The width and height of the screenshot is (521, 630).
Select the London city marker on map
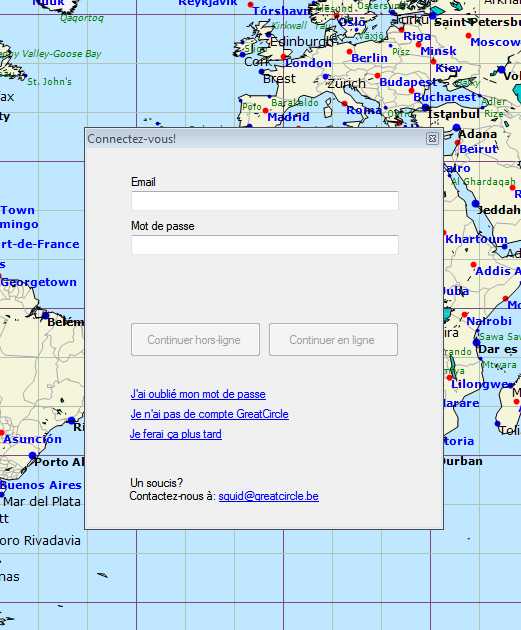pos(284,57)
